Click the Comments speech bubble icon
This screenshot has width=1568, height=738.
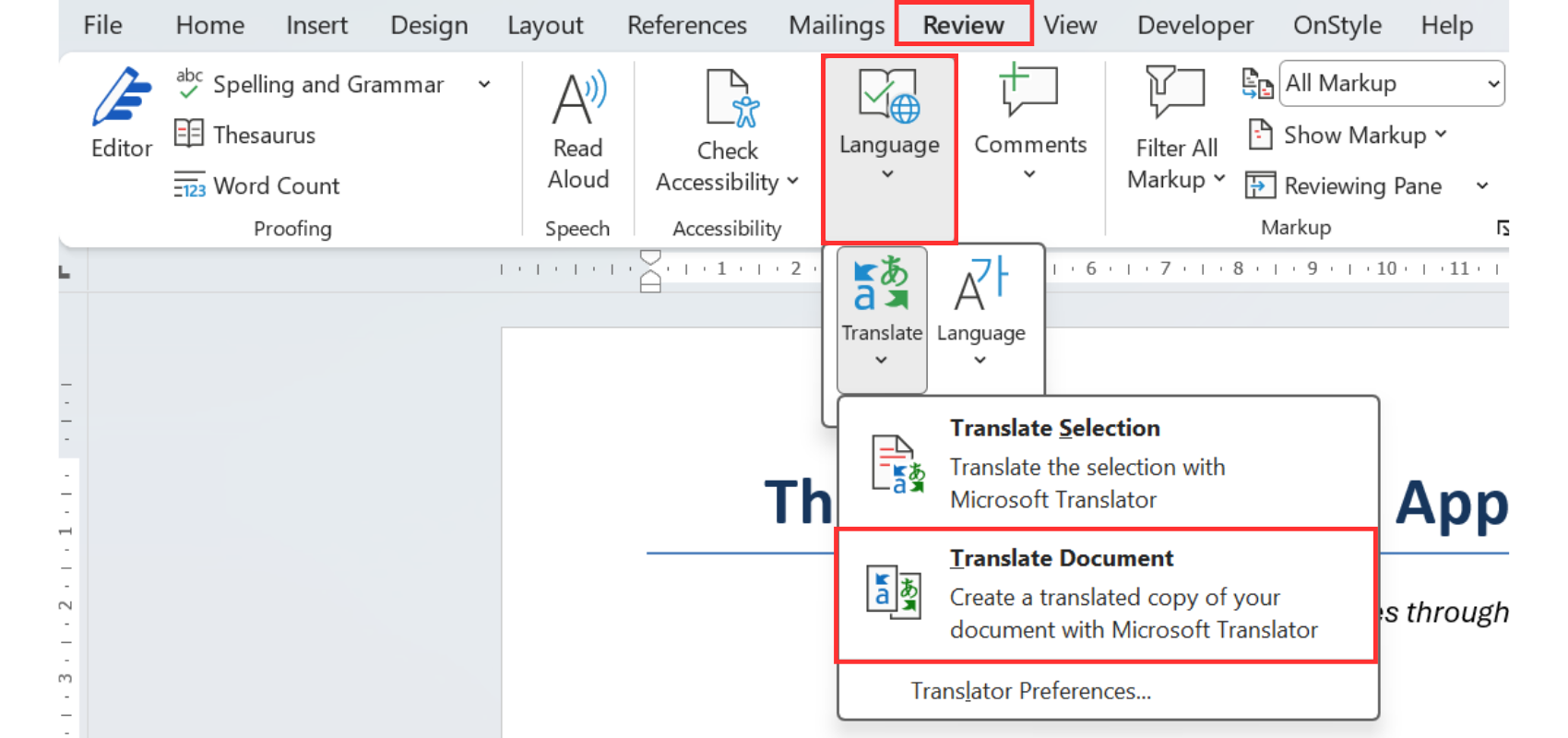(x=1028, y=90)
